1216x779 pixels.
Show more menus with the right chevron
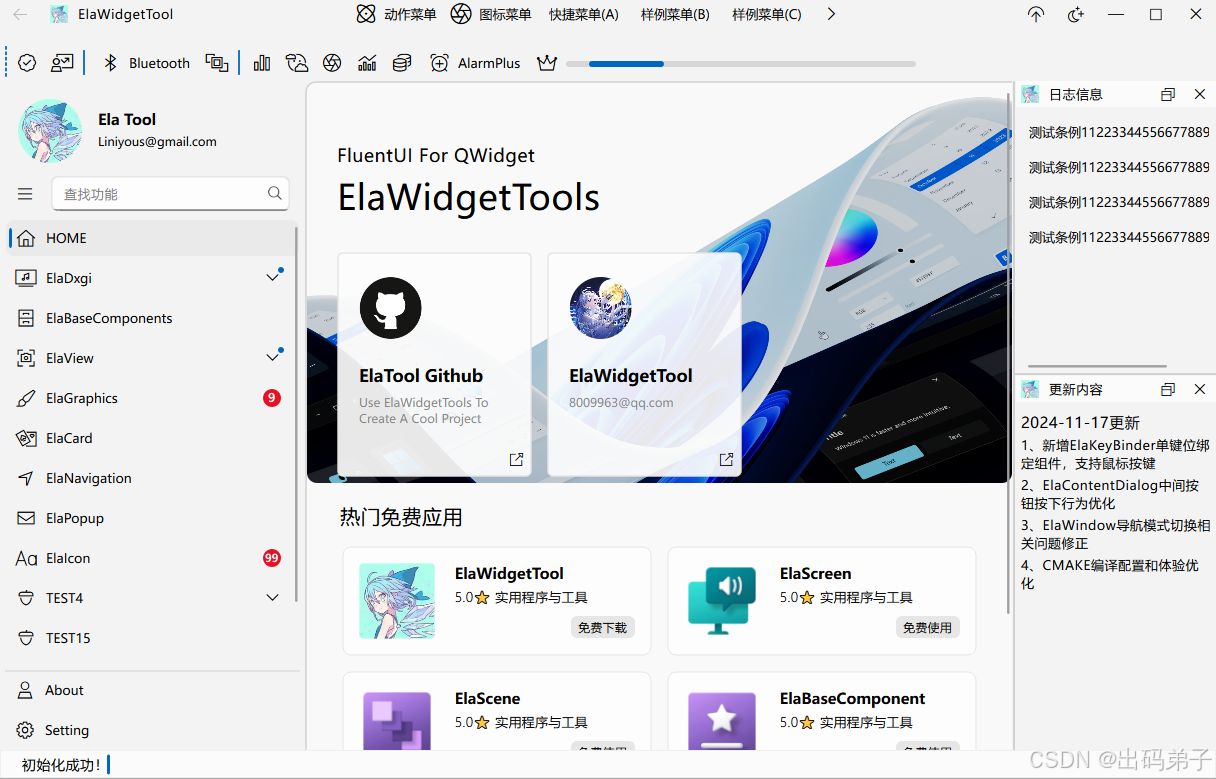[831, 14]
